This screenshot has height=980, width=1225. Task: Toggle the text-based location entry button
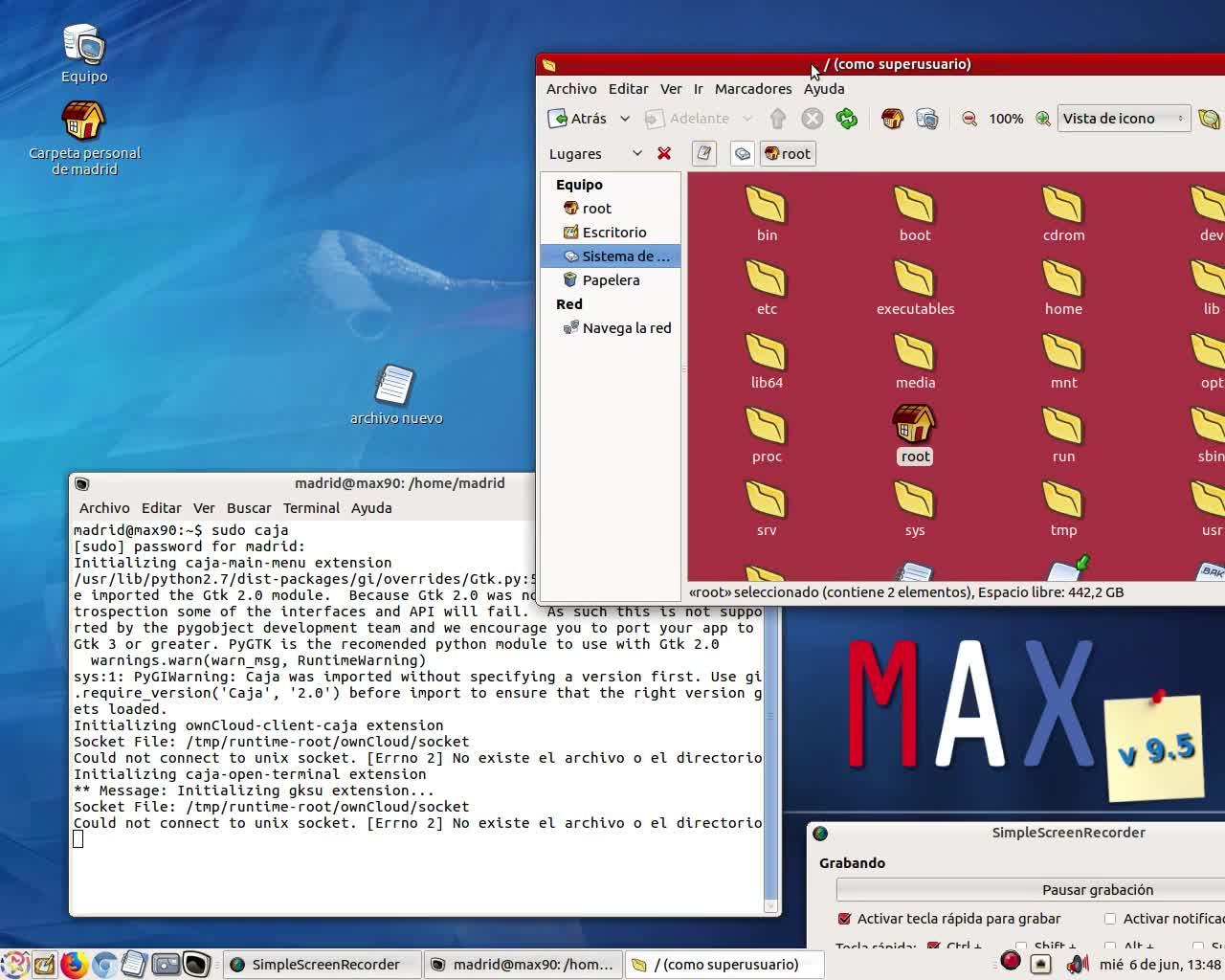704,153
